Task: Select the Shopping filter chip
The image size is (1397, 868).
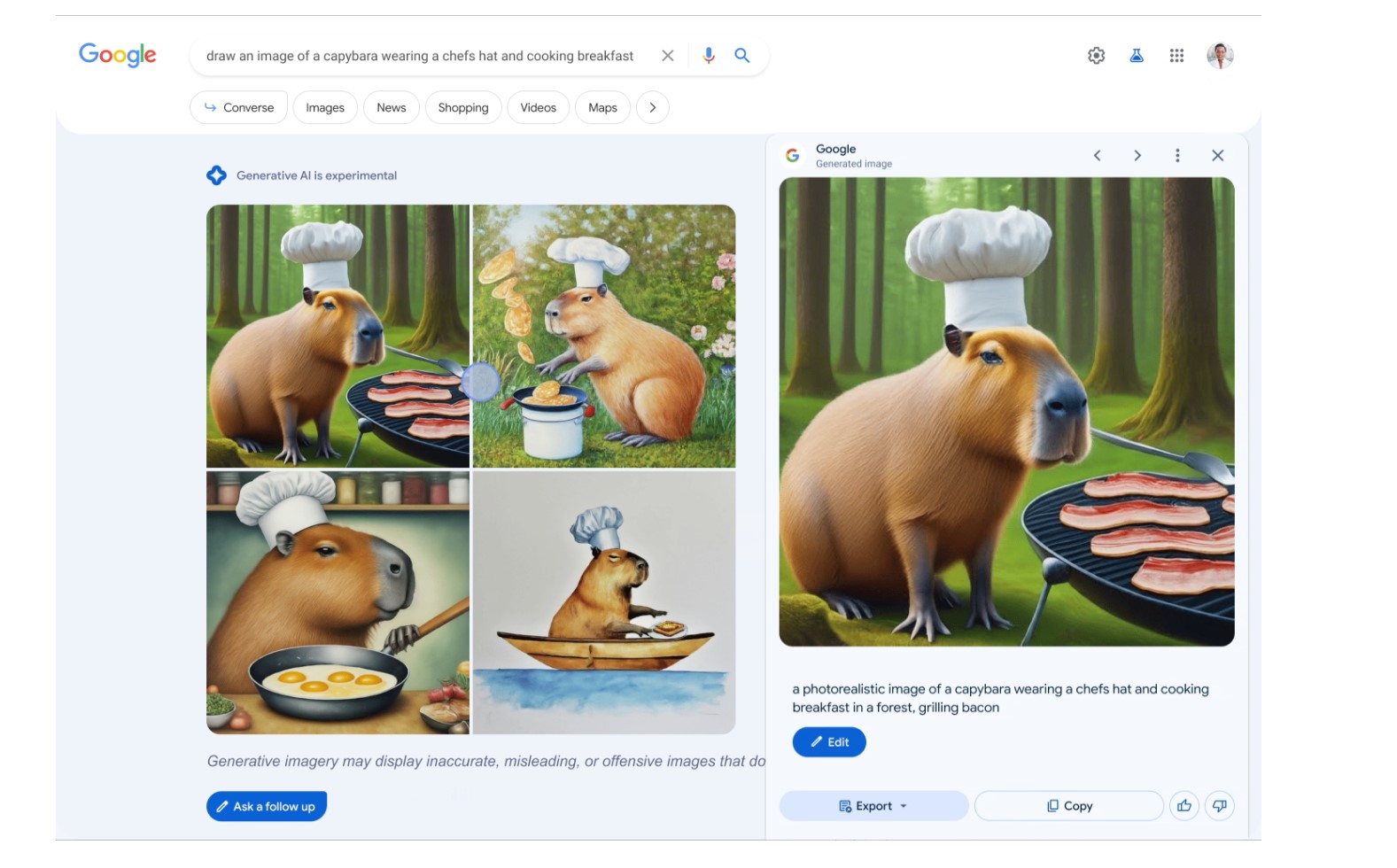Action: tap(463, 107)
